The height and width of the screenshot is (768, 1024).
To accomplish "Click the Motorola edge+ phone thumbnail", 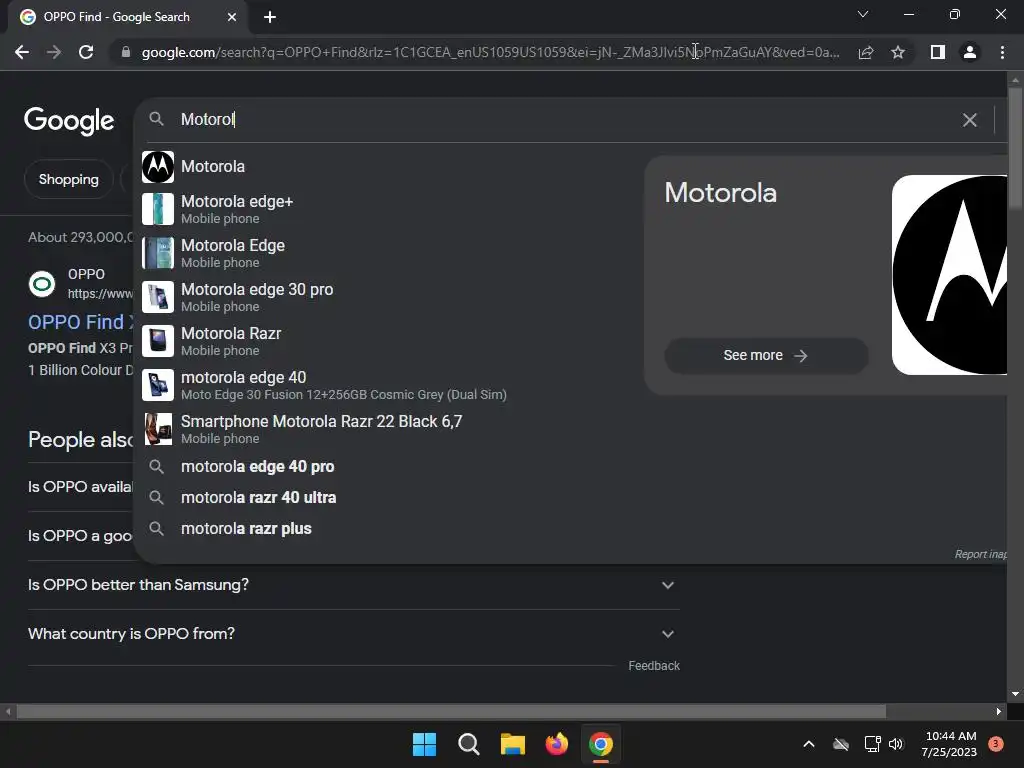I will tap(158, 209).
